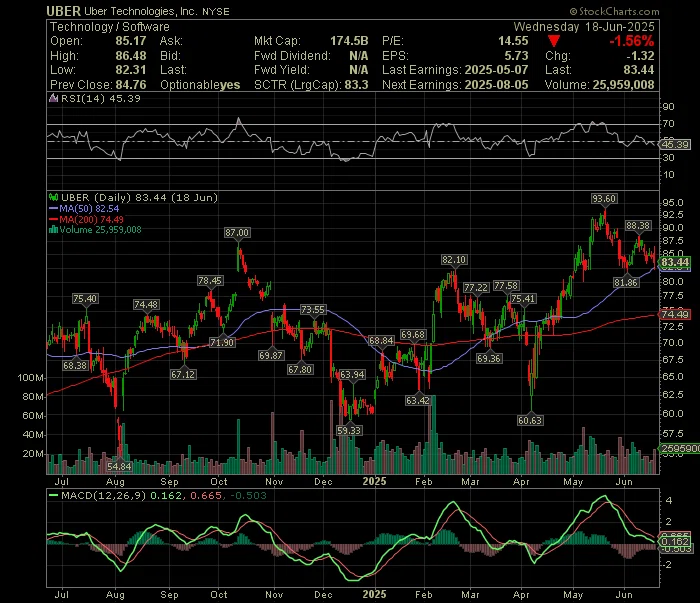
Task: Click the 87.00 October high label
Action: coord(237,233)
